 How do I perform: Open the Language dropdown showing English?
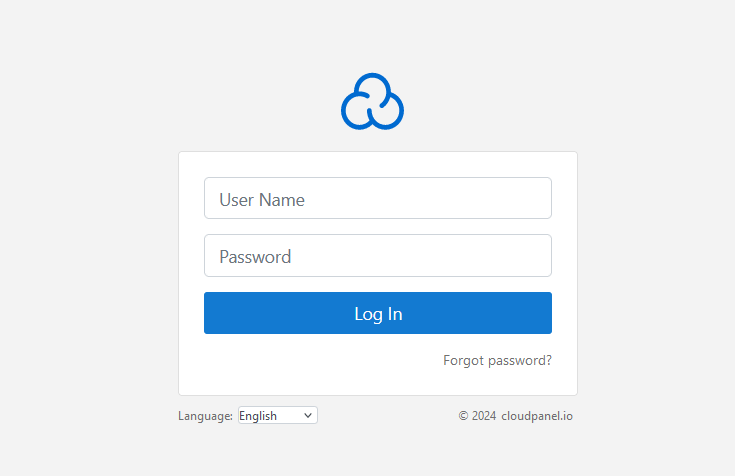pyautogui.click(x=278, y=416)
